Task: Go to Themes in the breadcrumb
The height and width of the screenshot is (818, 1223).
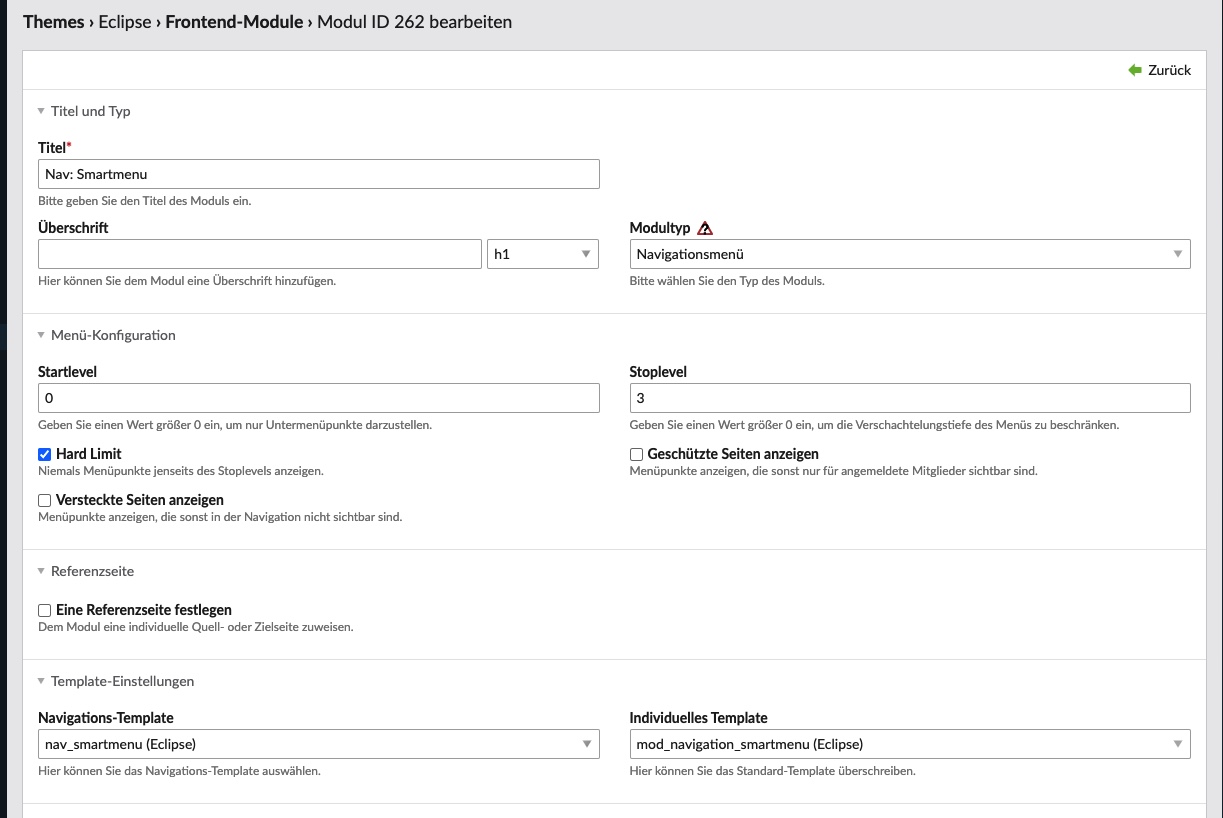Action: tap(53, 21)
